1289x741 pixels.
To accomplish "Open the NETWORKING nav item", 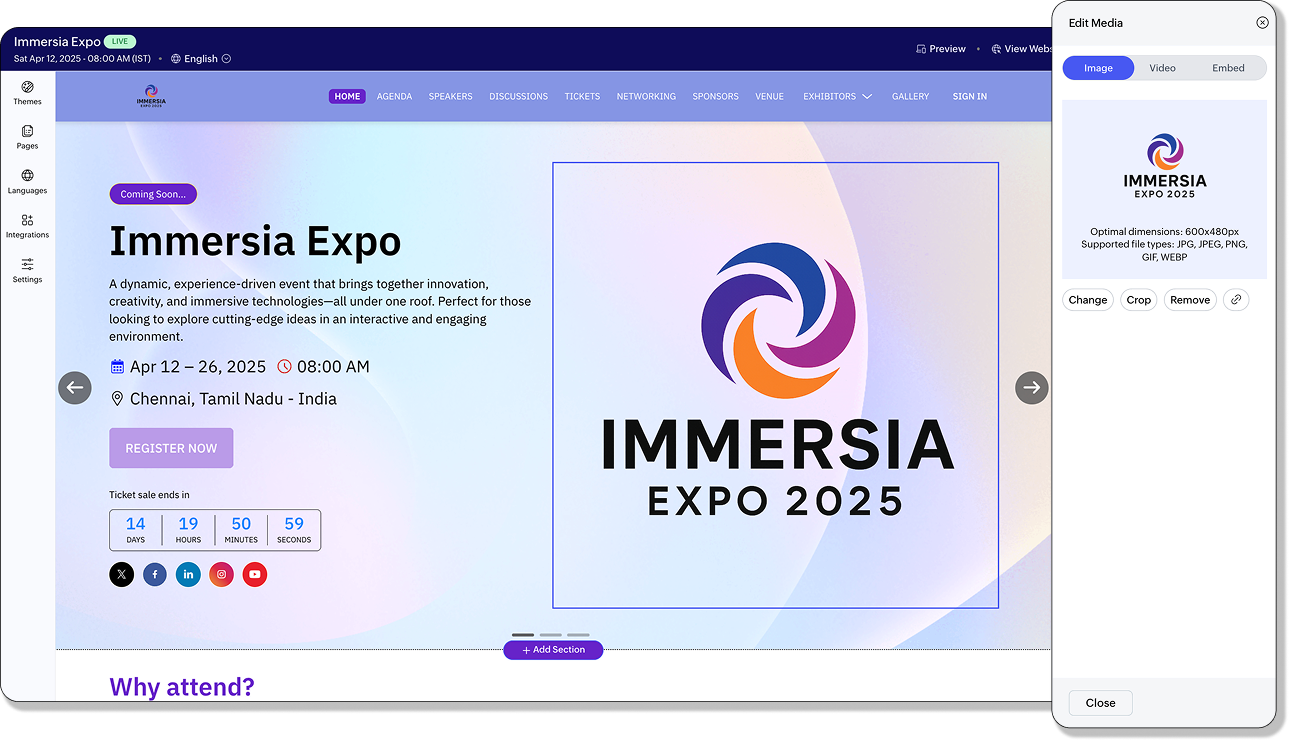I will pyautogui.click(x=646, y=97).
